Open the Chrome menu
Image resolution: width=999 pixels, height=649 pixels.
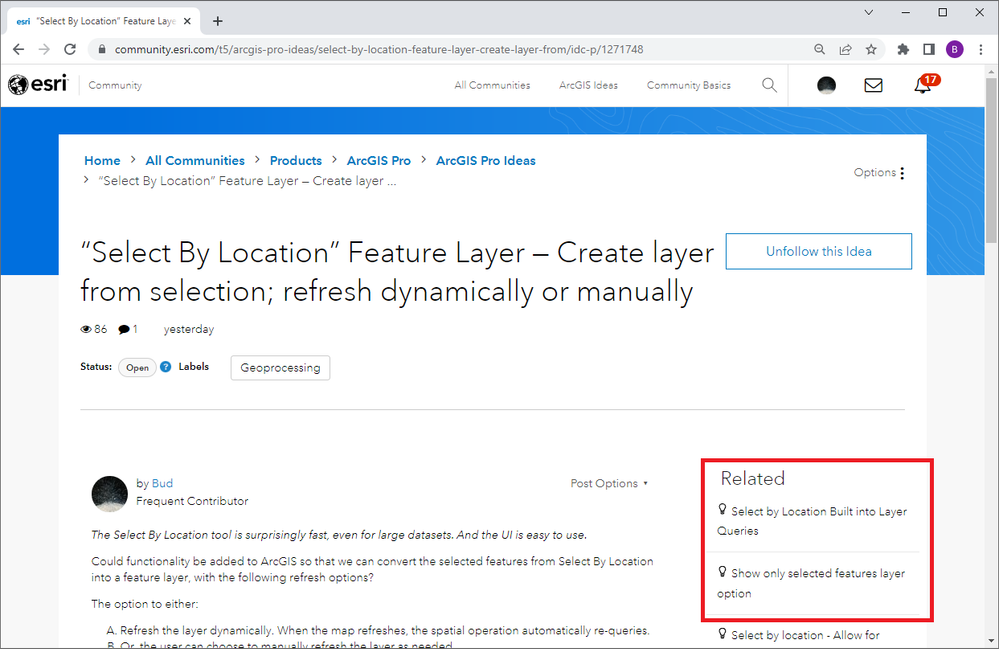[x=979, y=49]
